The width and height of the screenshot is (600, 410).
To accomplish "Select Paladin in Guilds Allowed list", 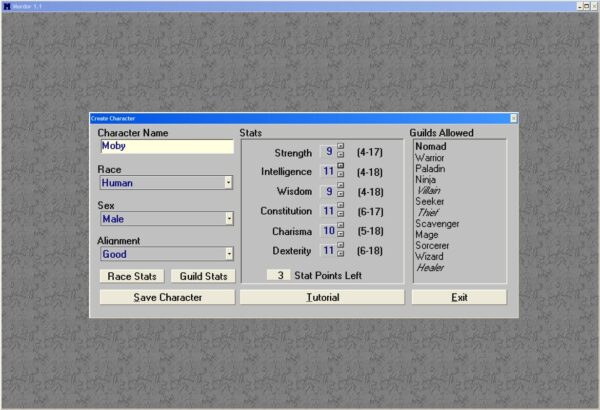I will pyautogui.click(x=430, y=168).
